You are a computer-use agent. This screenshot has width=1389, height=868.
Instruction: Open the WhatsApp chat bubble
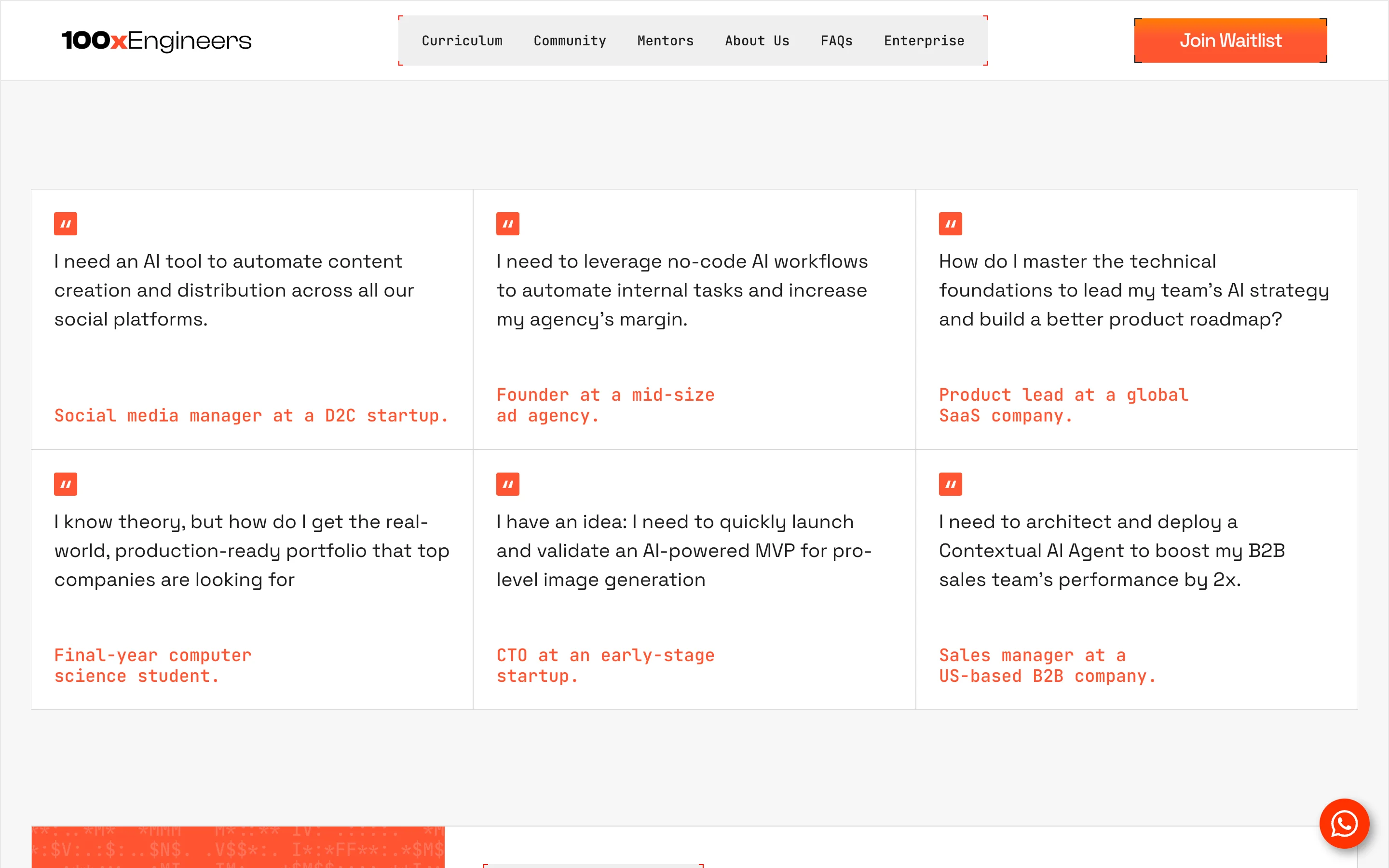point(1344,823)
